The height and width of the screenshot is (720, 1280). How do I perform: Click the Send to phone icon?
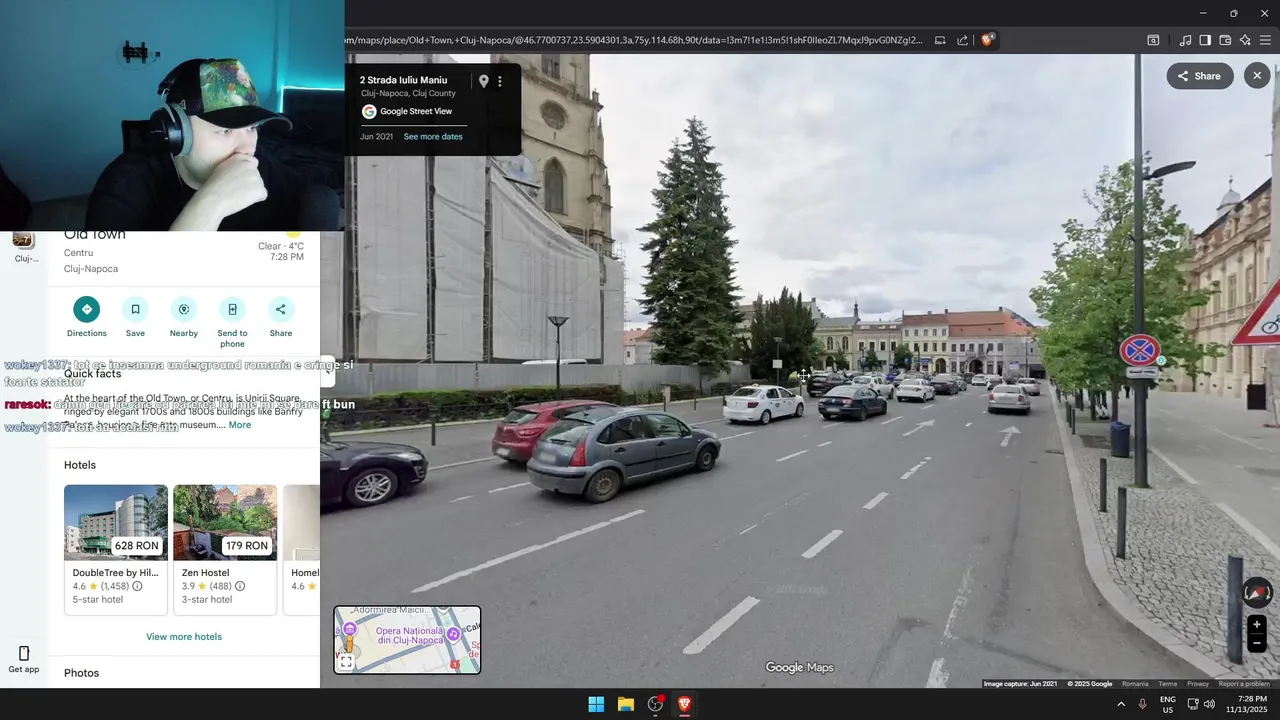pyautogui.click(x=232, y=309)
